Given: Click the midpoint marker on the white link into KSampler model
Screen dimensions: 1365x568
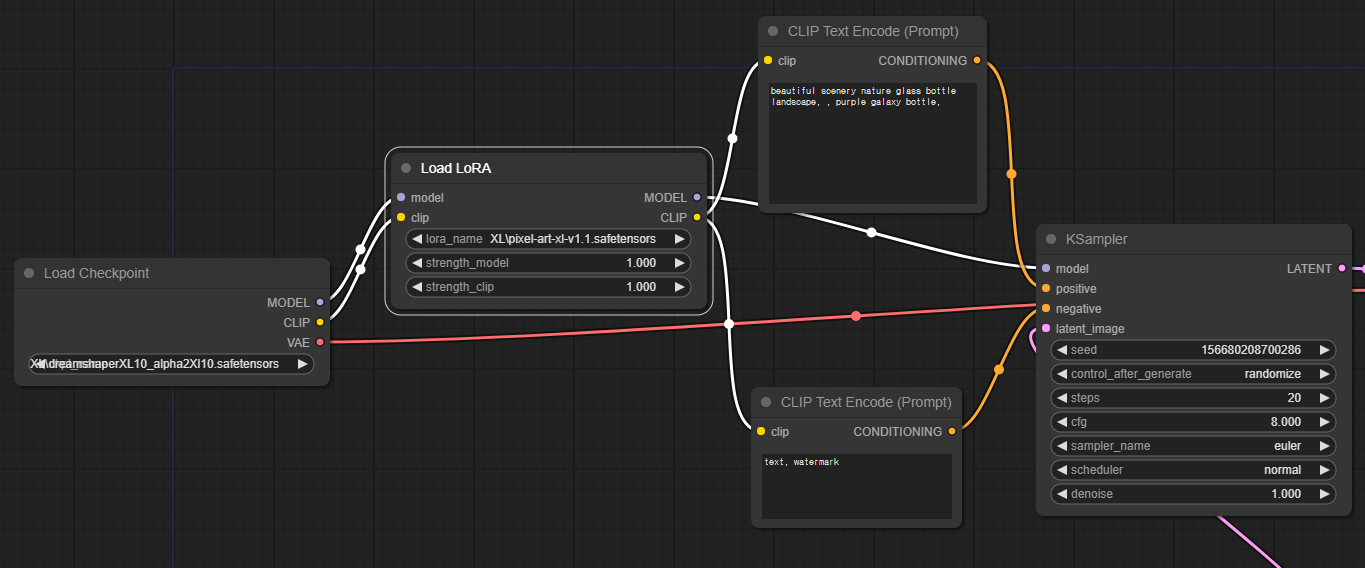Looking at the screenshot, I should (871, 233).
